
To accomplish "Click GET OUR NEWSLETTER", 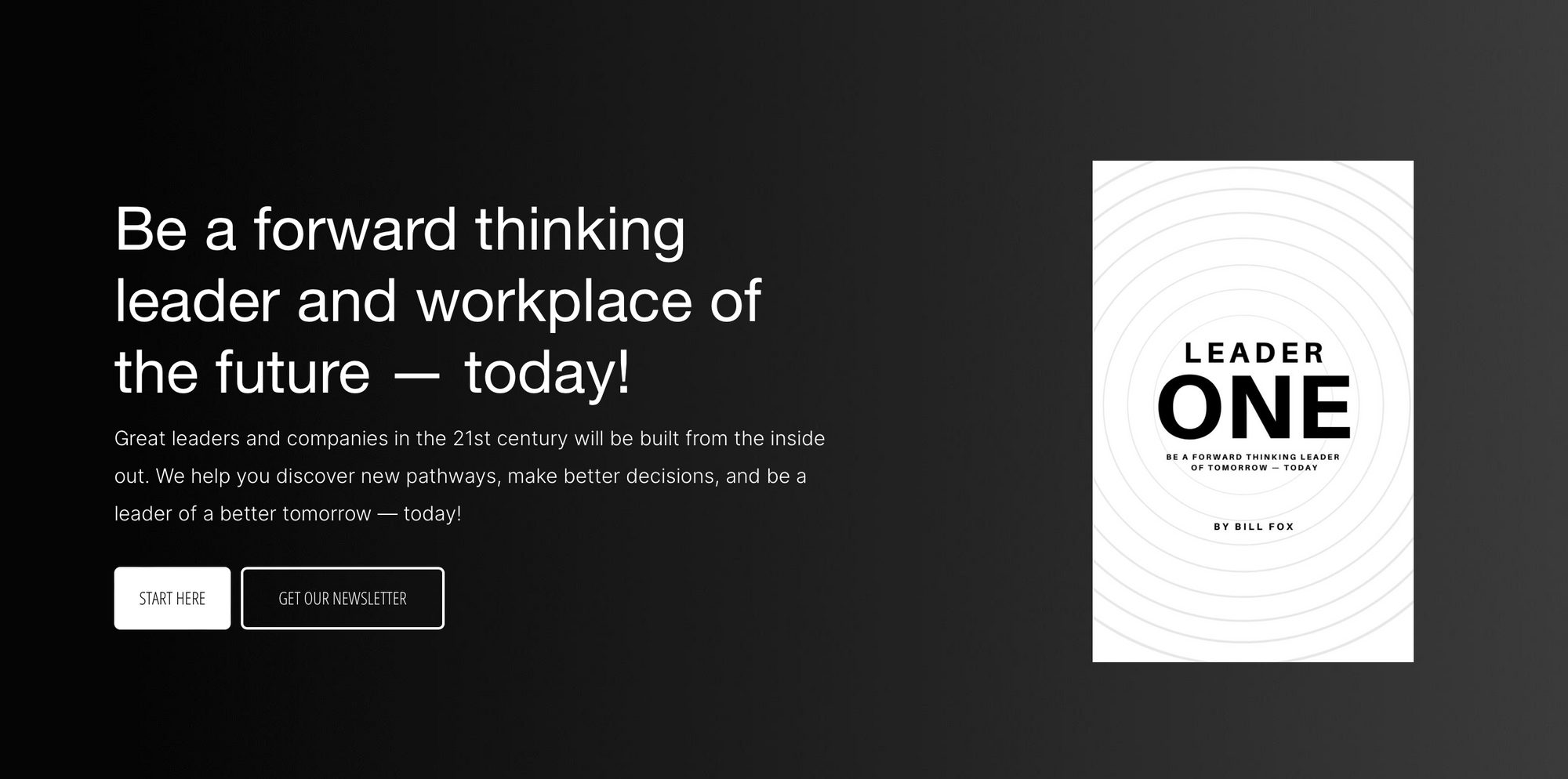I will [x=343, y=598].
